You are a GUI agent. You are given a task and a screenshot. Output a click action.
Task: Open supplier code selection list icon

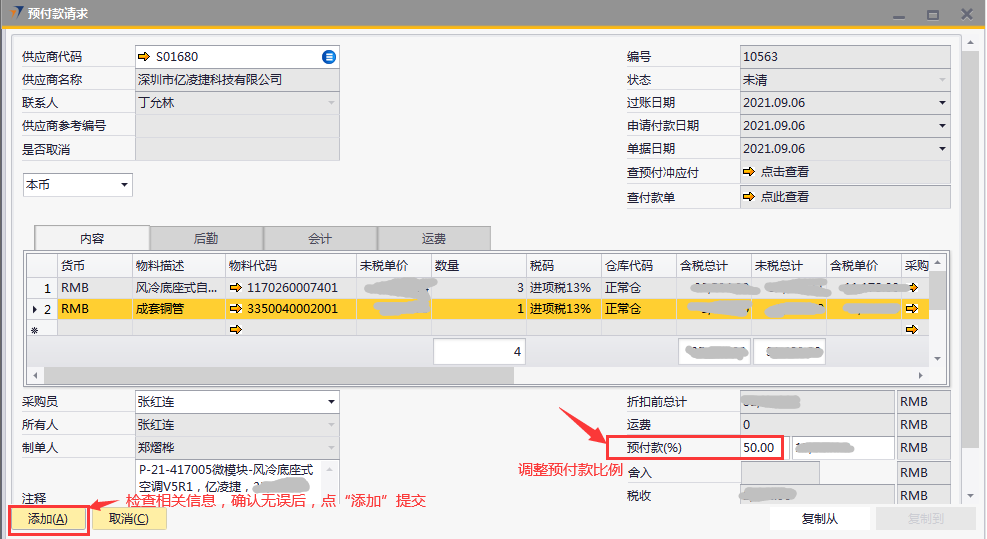point(329,57)
